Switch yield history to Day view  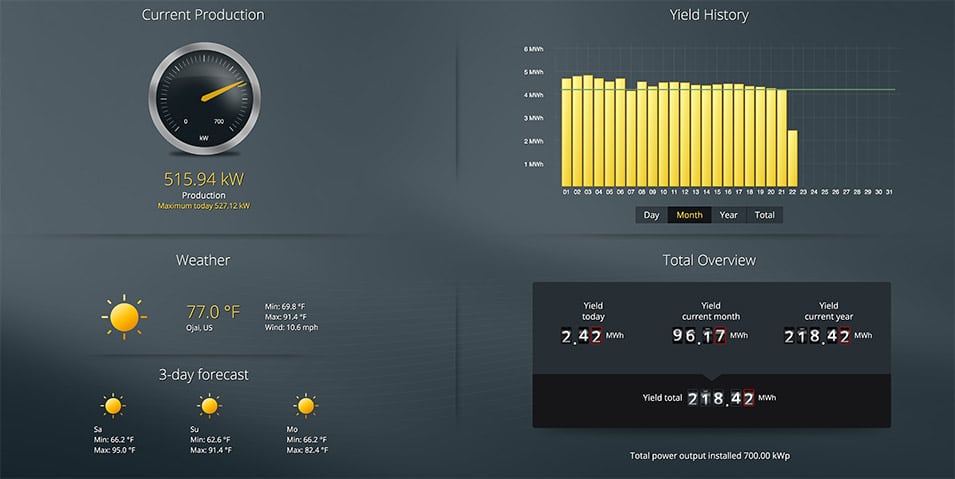[x=652, y=215]
